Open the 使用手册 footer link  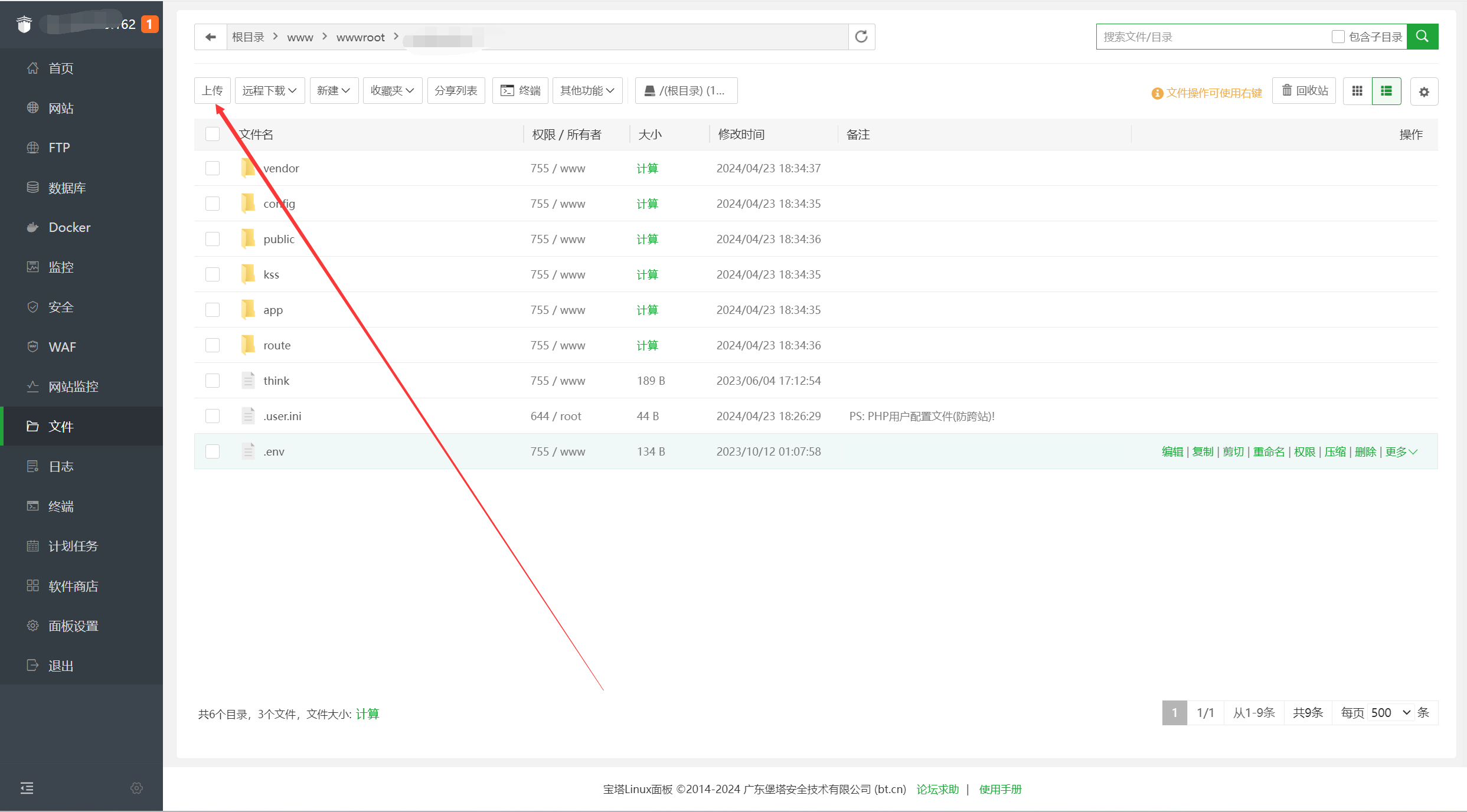[1000, 789]
